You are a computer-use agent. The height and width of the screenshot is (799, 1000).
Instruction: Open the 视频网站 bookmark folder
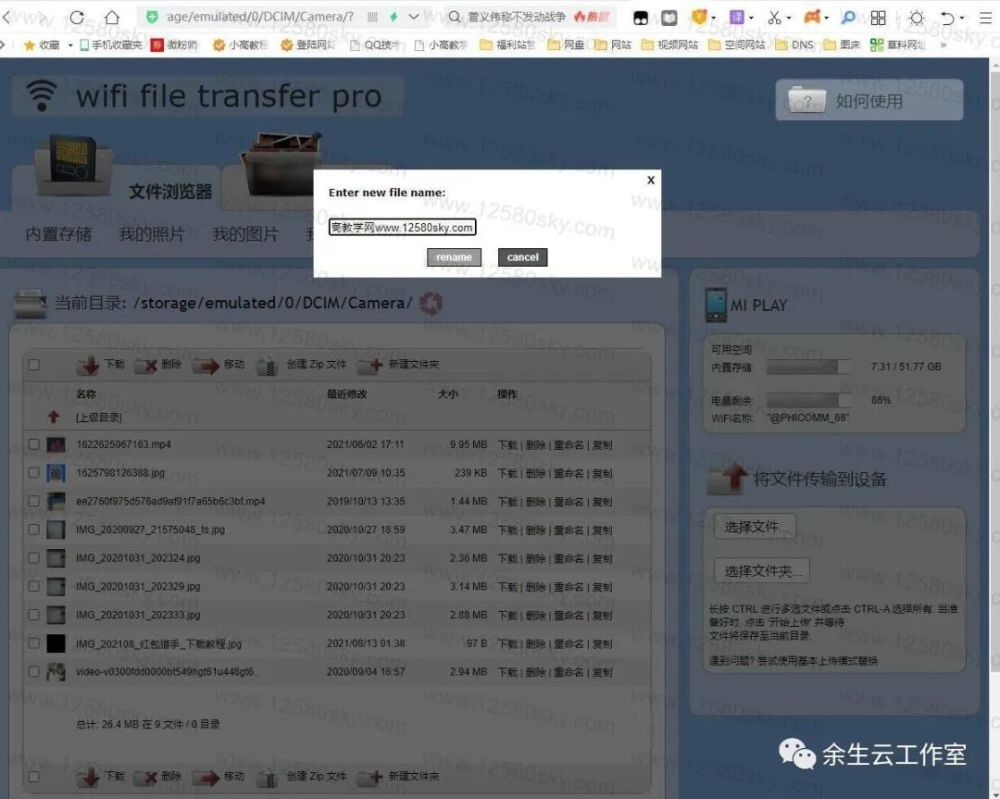click(x=670, y=45)
